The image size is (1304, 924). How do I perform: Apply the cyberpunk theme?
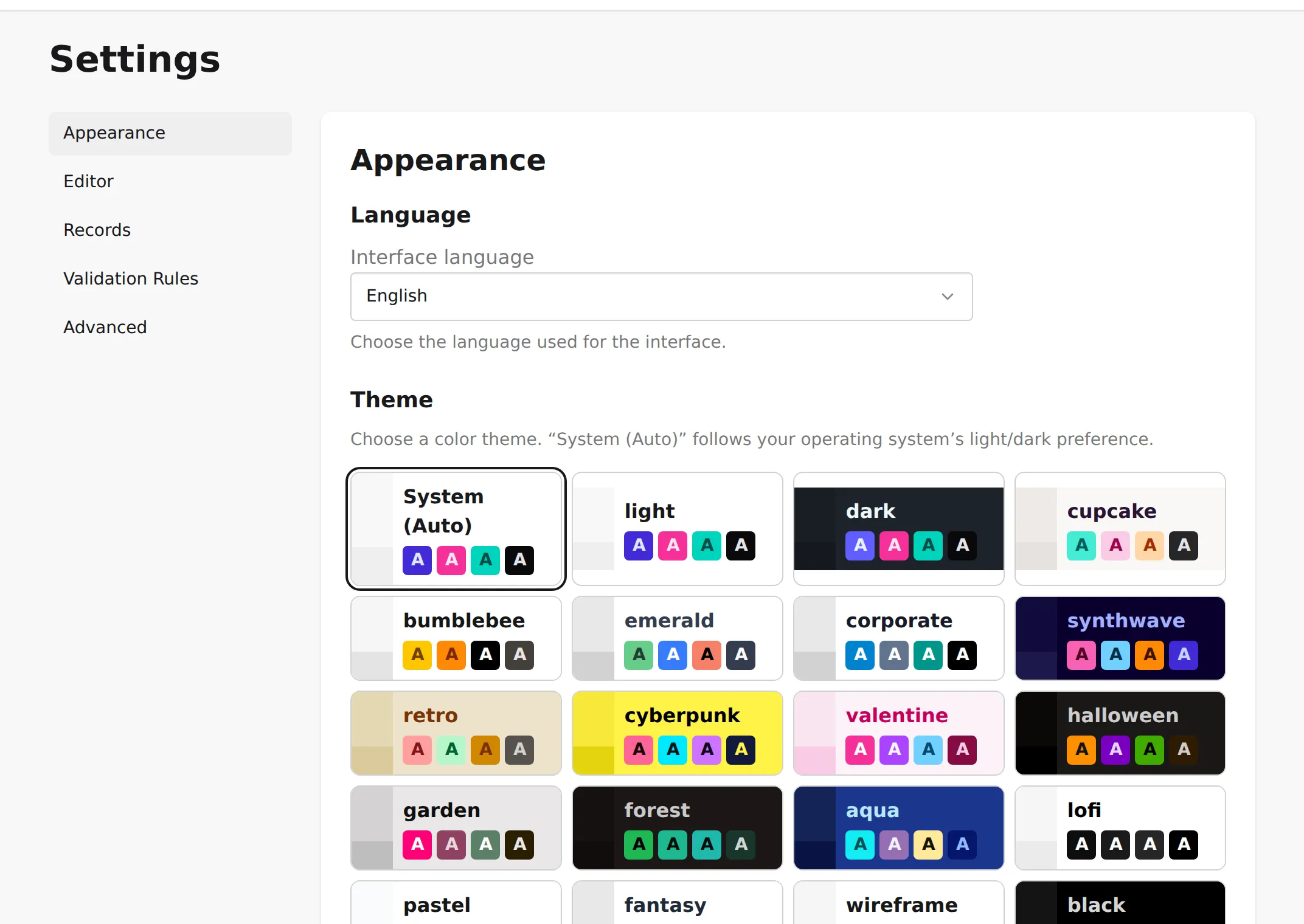click(678, 733)
